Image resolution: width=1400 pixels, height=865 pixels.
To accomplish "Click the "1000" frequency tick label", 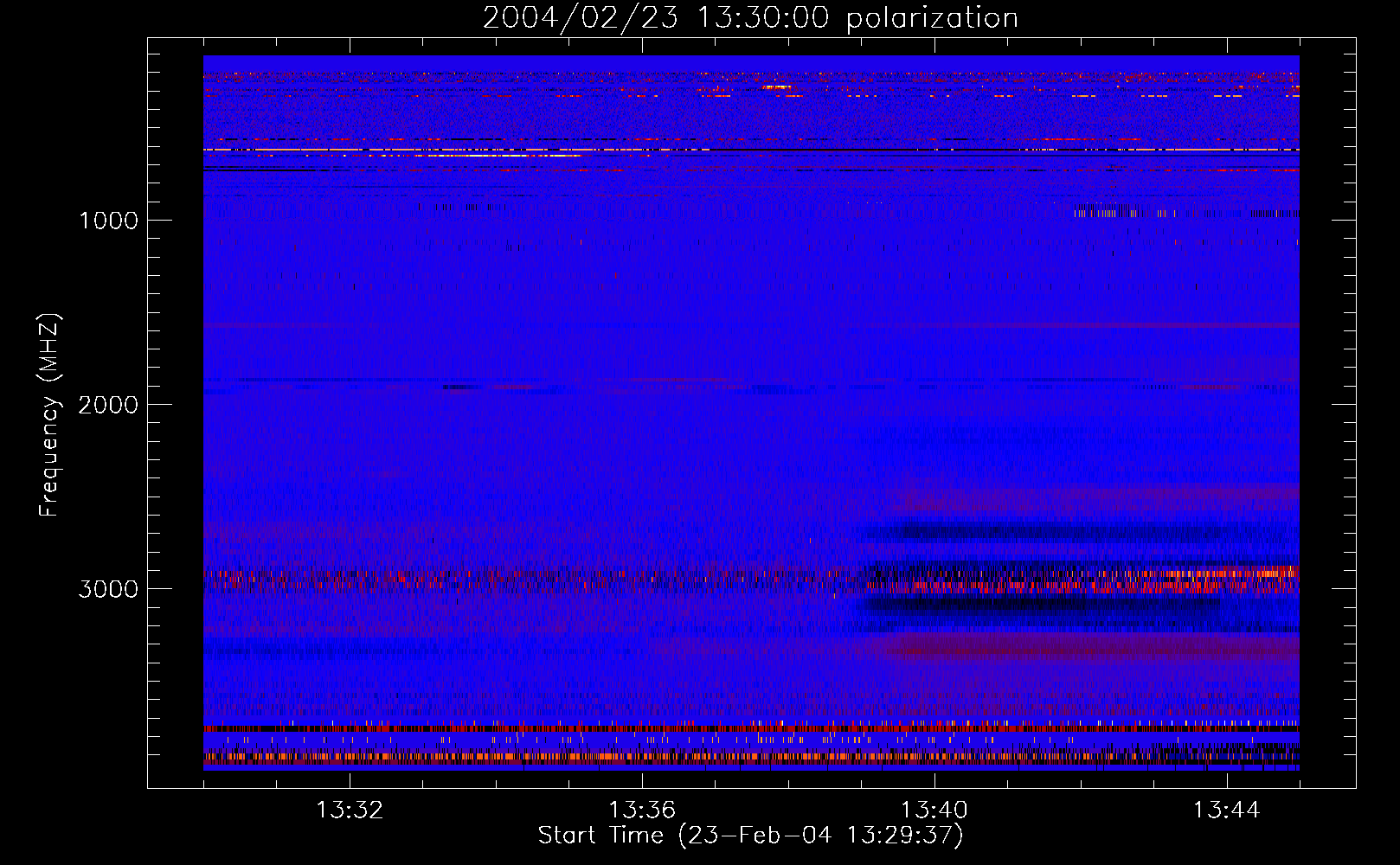I will pos(108,221).
